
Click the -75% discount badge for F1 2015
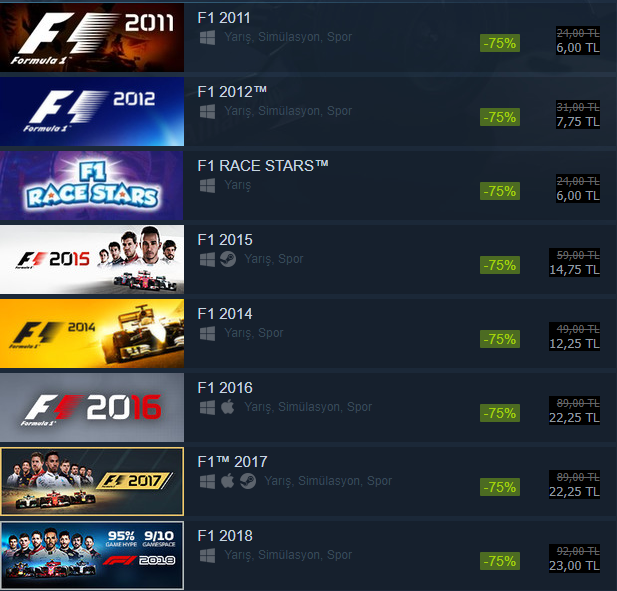tap(500, 265)
